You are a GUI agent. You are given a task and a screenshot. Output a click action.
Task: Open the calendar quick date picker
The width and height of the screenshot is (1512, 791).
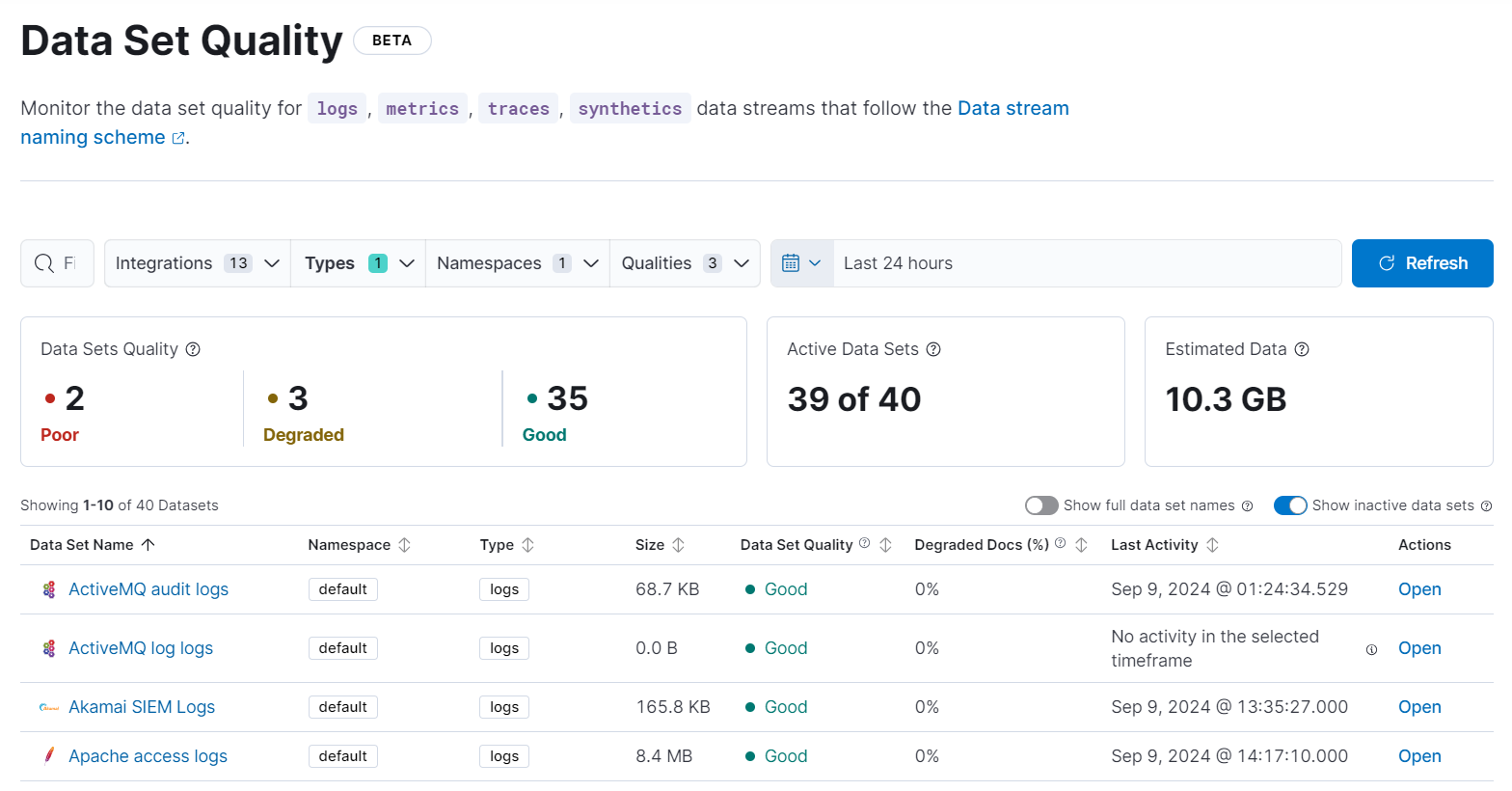coord(801,263)
